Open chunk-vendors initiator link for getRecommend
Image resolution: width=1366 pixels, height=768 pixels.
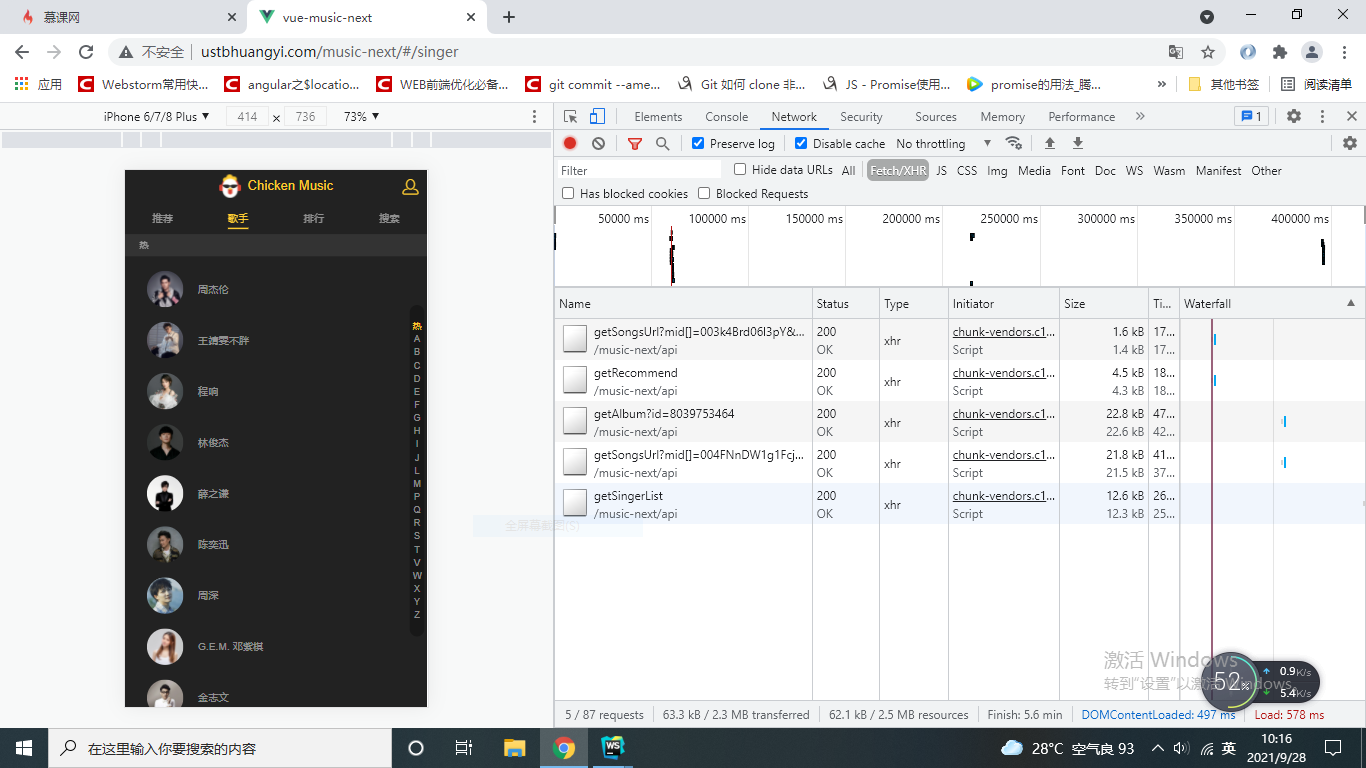1004,373
